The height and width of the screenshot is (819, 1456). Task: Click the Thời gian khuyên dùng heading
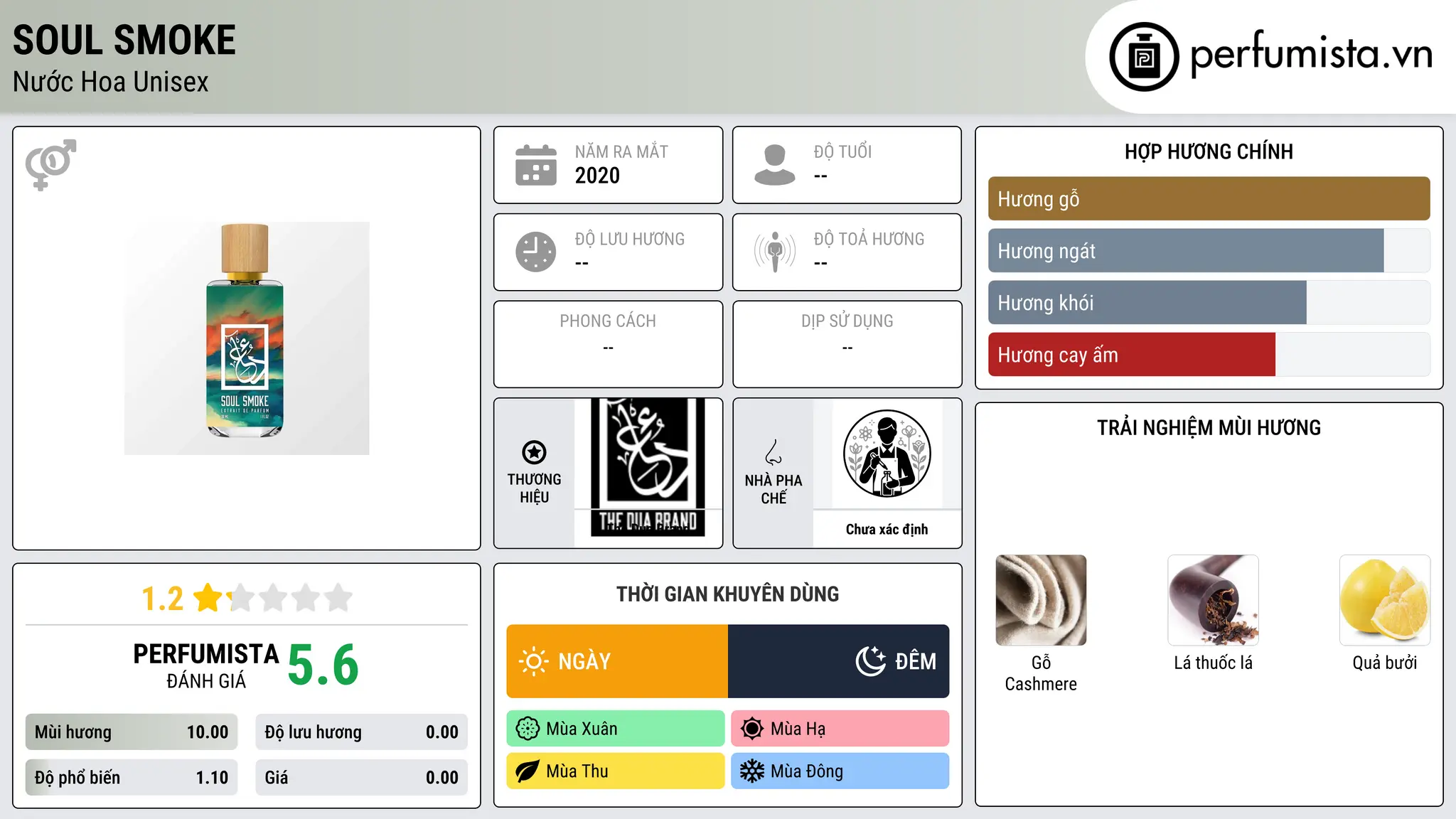(728, 594)
